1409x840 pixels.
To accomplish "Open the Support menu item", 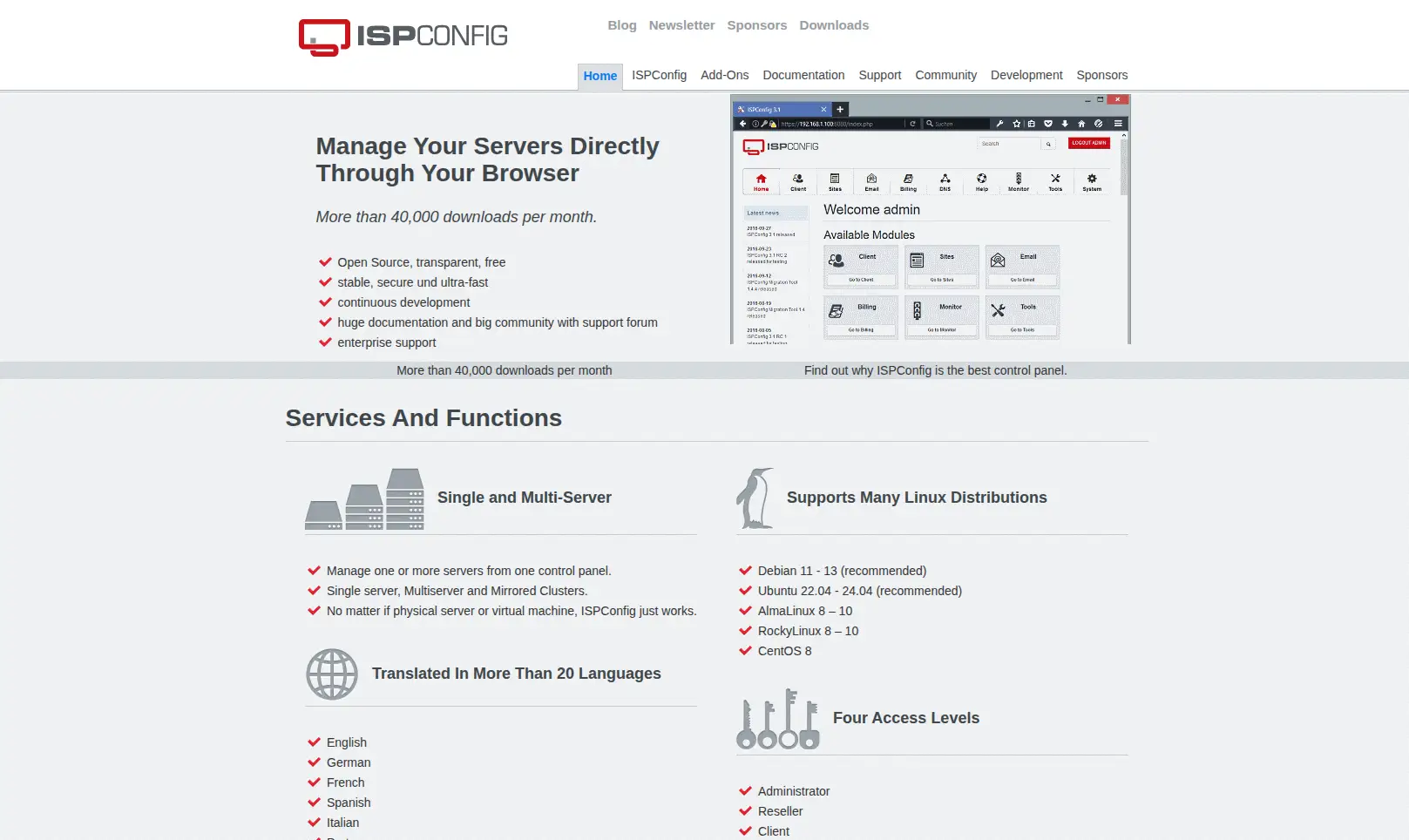I will point(880,75).
